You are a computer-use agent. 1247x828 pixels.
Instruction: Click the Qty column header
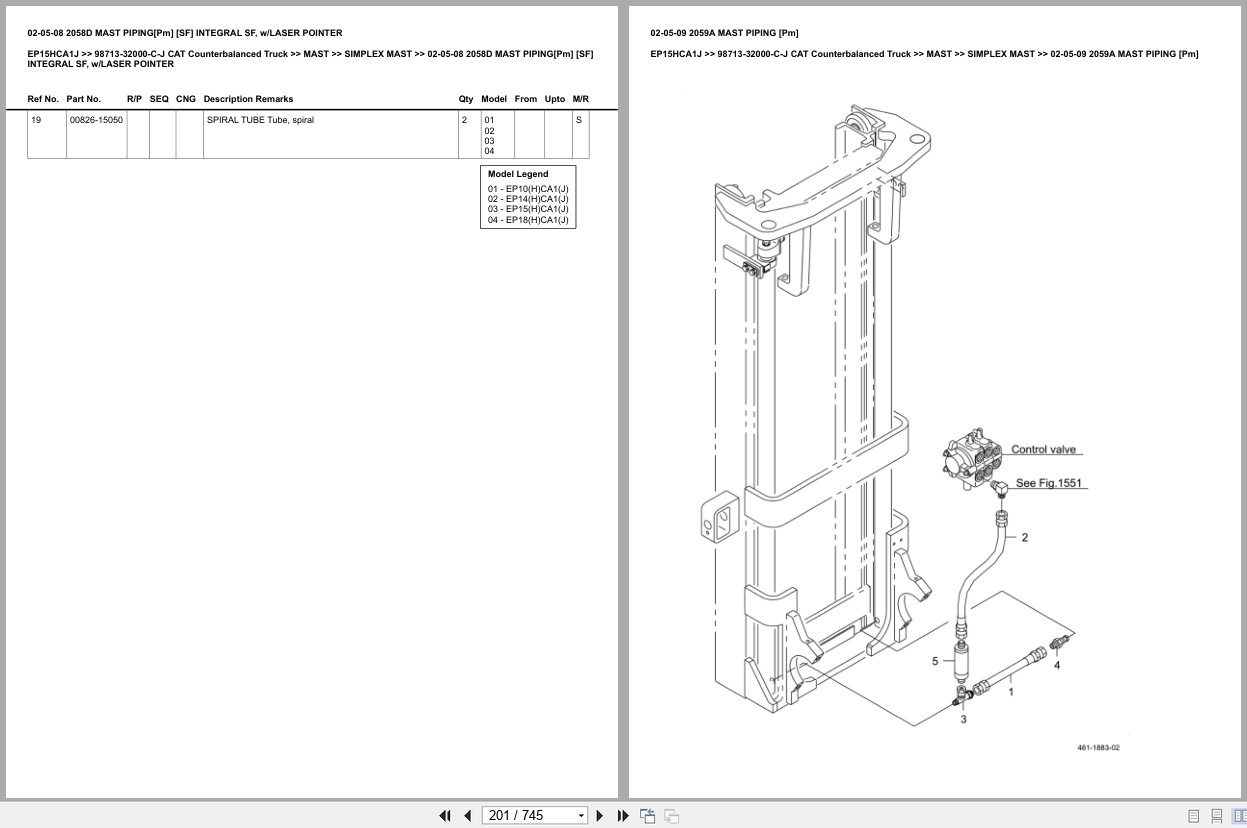pyautogui.click(x=466, y=99)
